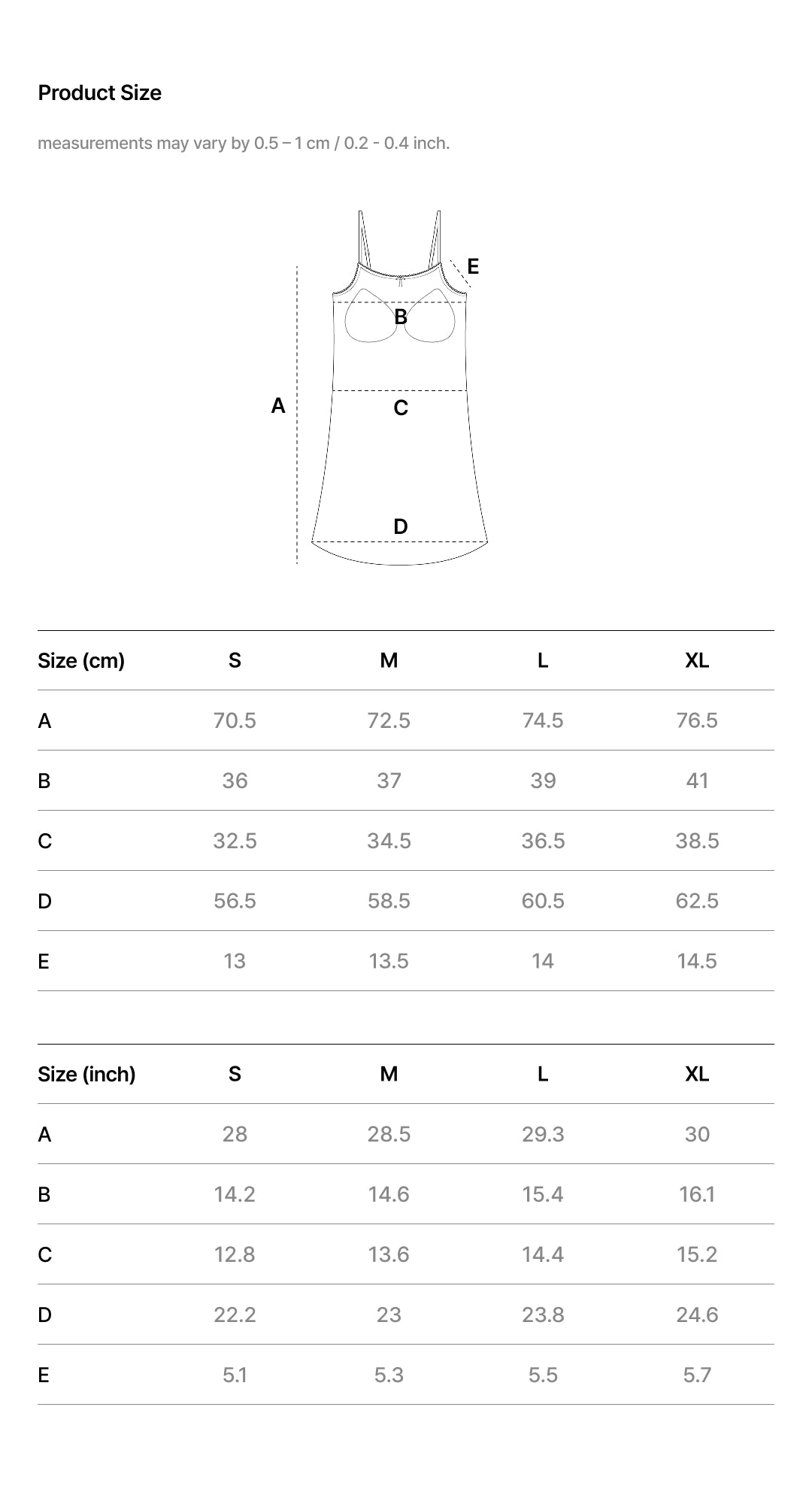Click the 5.7 value in row E
Screen dimensions: 812x1495
[x=697, y=1375]
